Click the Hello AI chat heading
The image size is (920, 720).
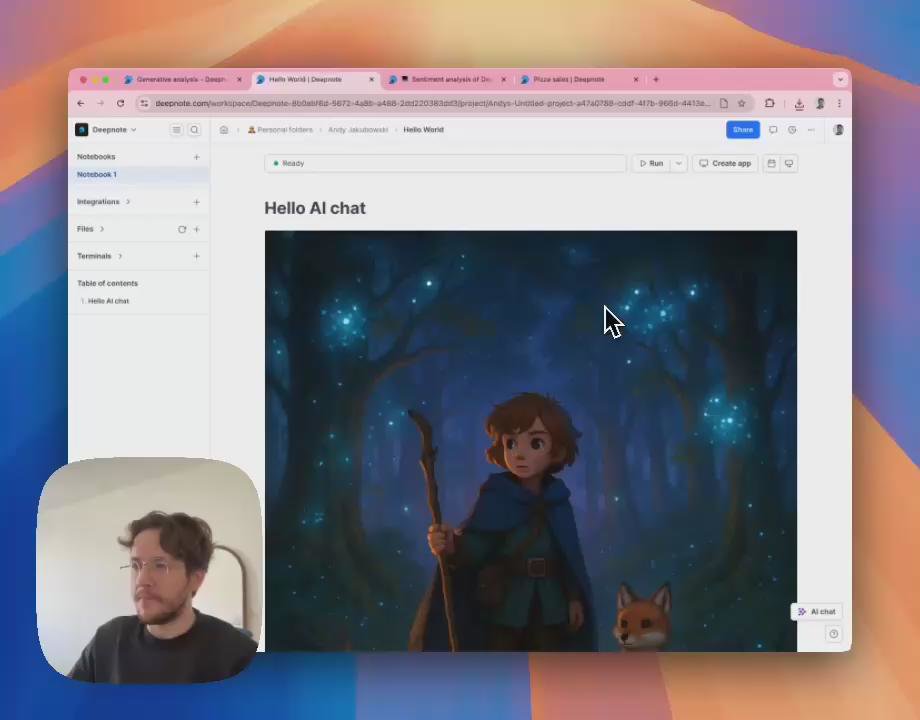[315, 208]
